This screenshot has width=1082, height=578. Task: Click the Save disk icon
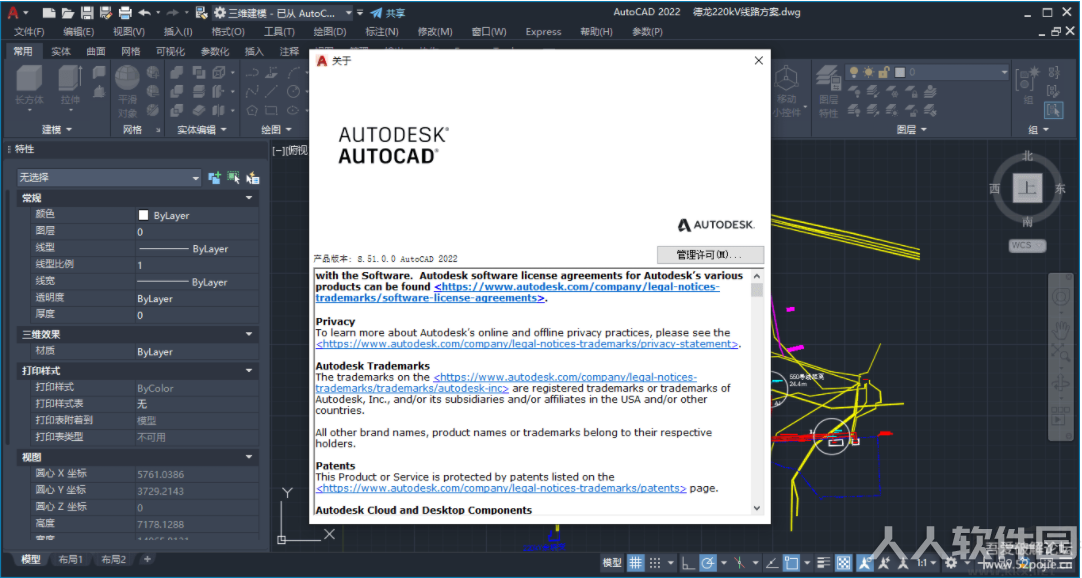click(x=87, y=12)
